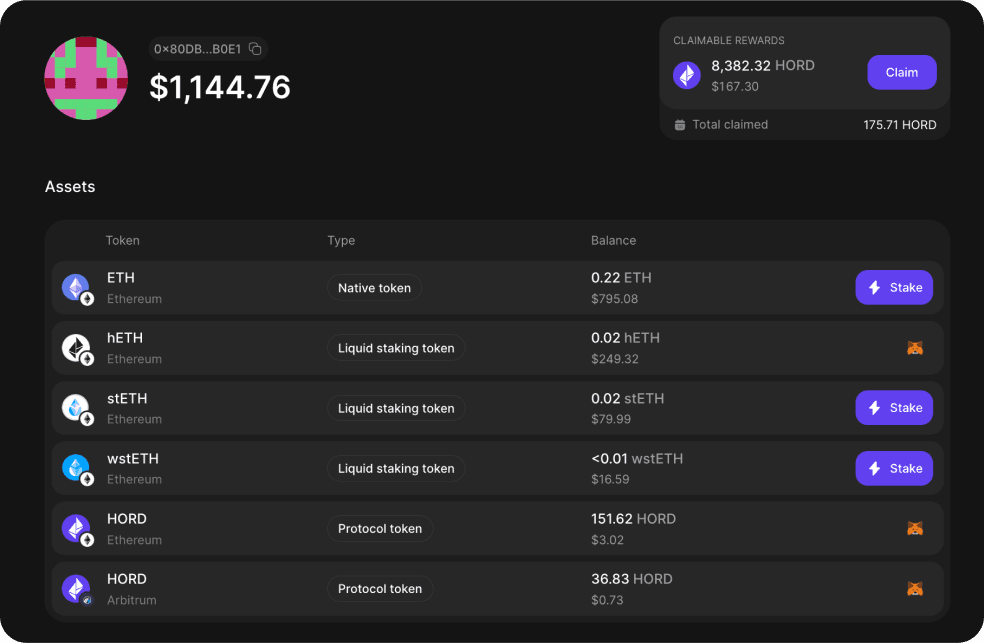Click the wstETH token icon
Image resolution: width=984 pixels, height=643 pixels.
(76, 467)
